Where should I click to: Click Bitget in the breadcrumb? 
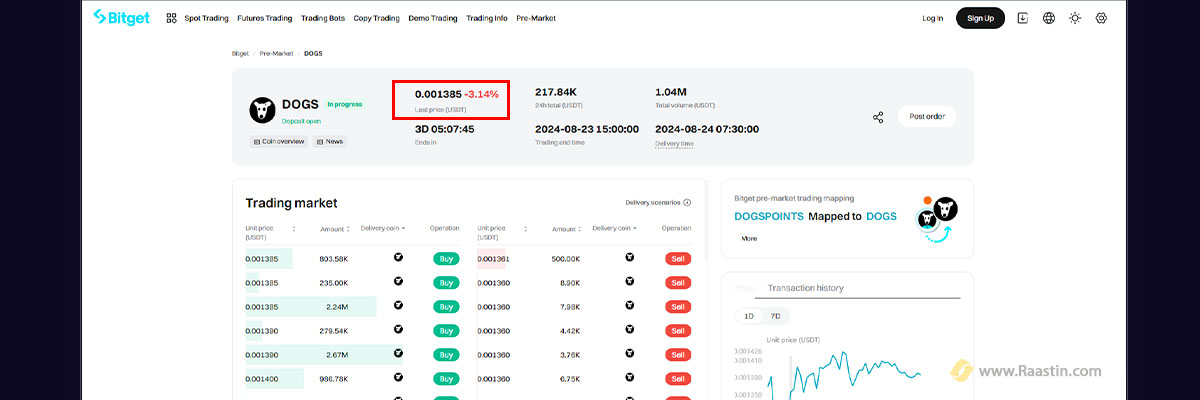(240, 53)
